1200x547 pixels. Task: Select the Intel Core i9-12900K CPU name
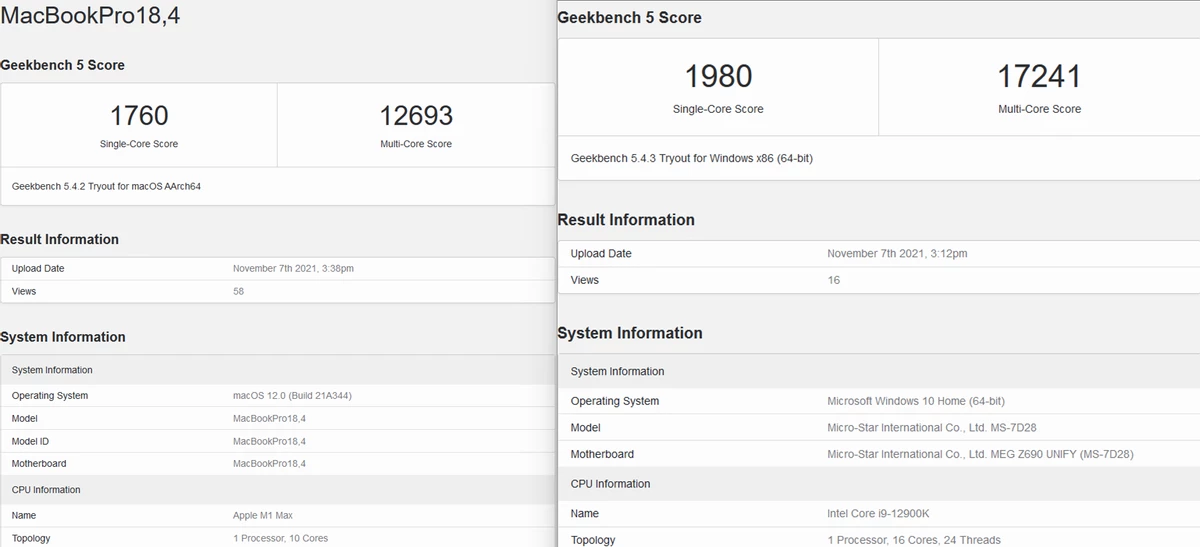[x=879, y=514]
